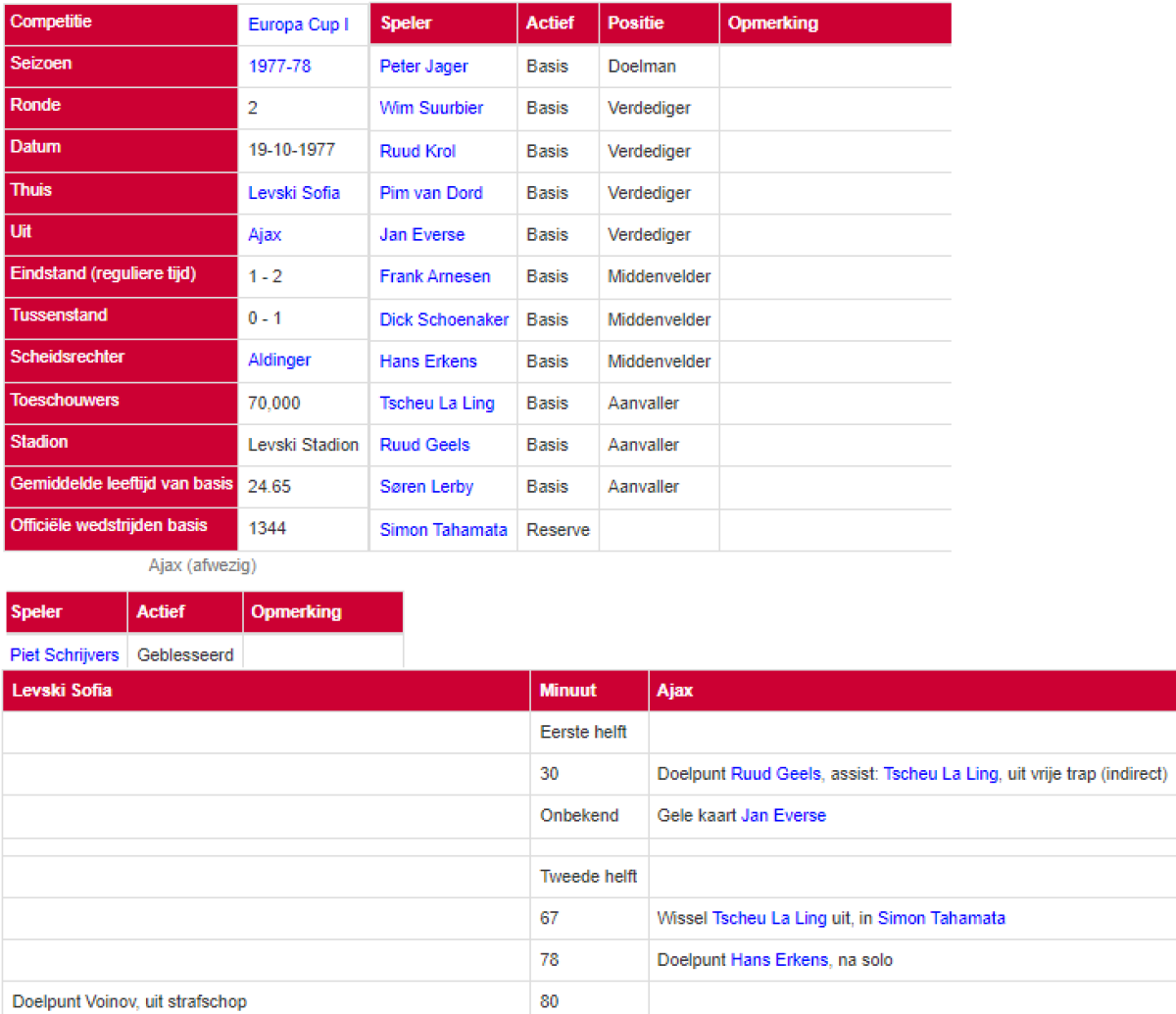The height and width of the screenshot is (1014, 1176).
Task: Open the Levski Sofia team link
Action: pyautogui.click(x=293, y=193)
